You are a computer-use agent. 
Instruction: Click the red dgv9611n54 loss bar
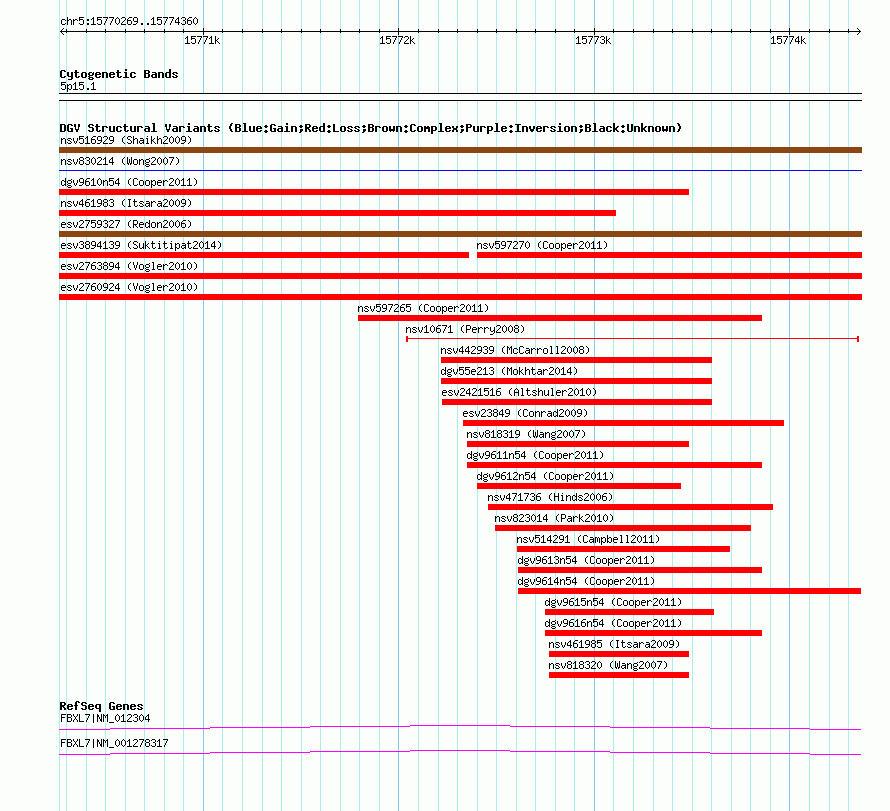pos(614,465)
